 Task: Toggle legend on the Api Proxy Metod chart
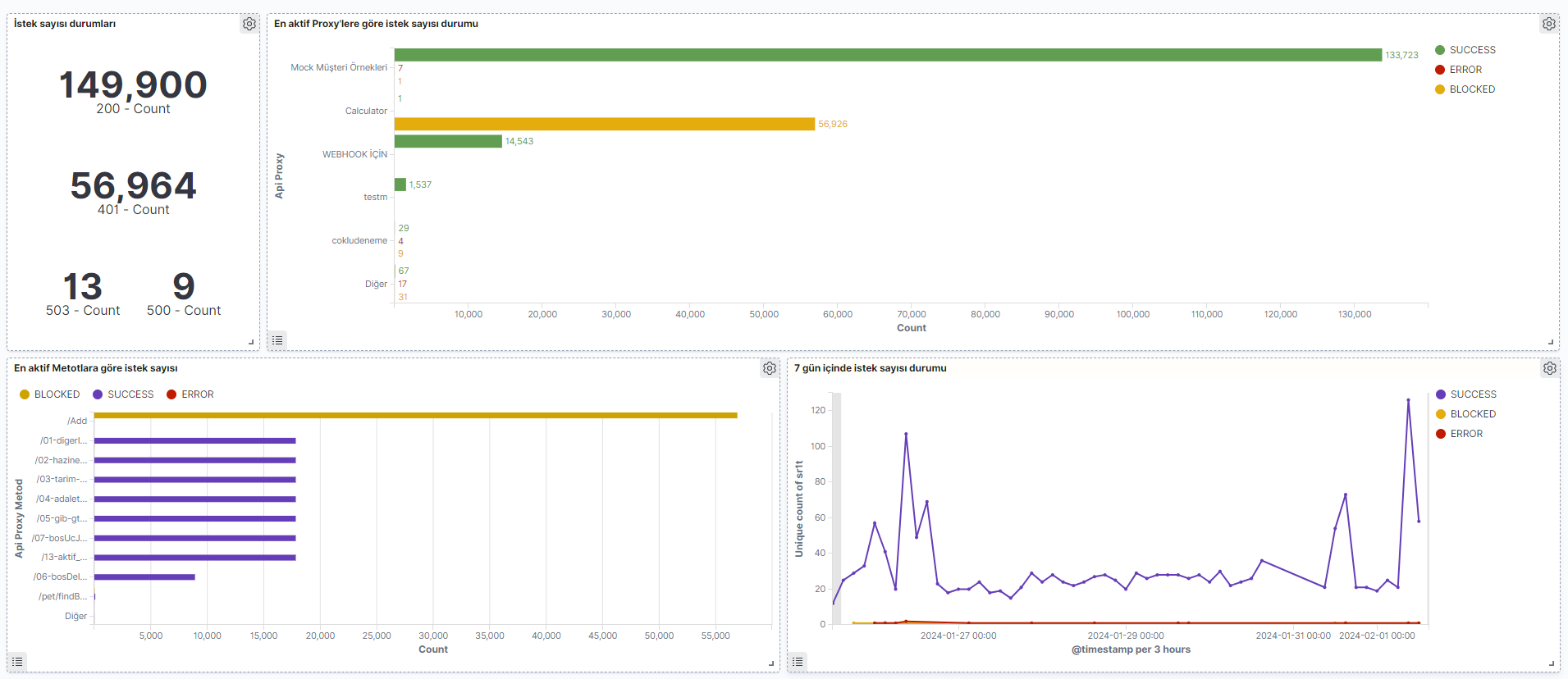pyautogui.click(x=17, y=661)
